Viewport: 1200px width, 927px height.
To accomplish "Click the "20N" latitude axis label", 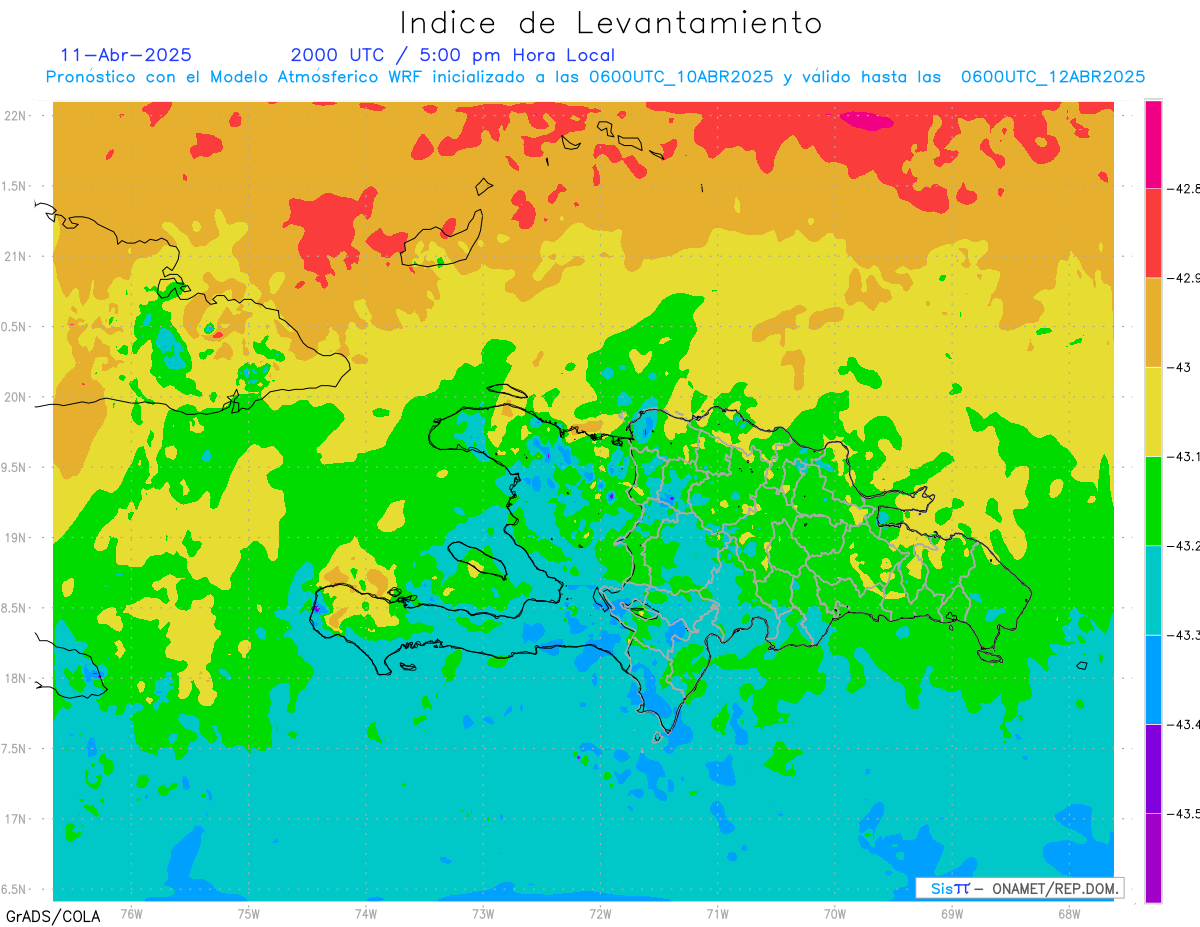I will (x=16, y=397).
